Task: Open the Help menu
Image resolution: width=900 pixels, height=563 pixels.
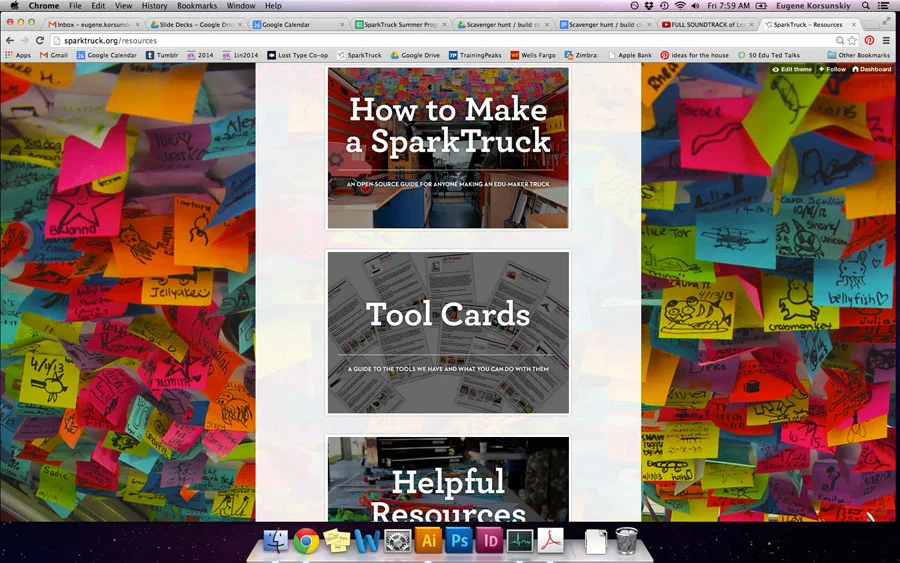Action: pos(273,6)
